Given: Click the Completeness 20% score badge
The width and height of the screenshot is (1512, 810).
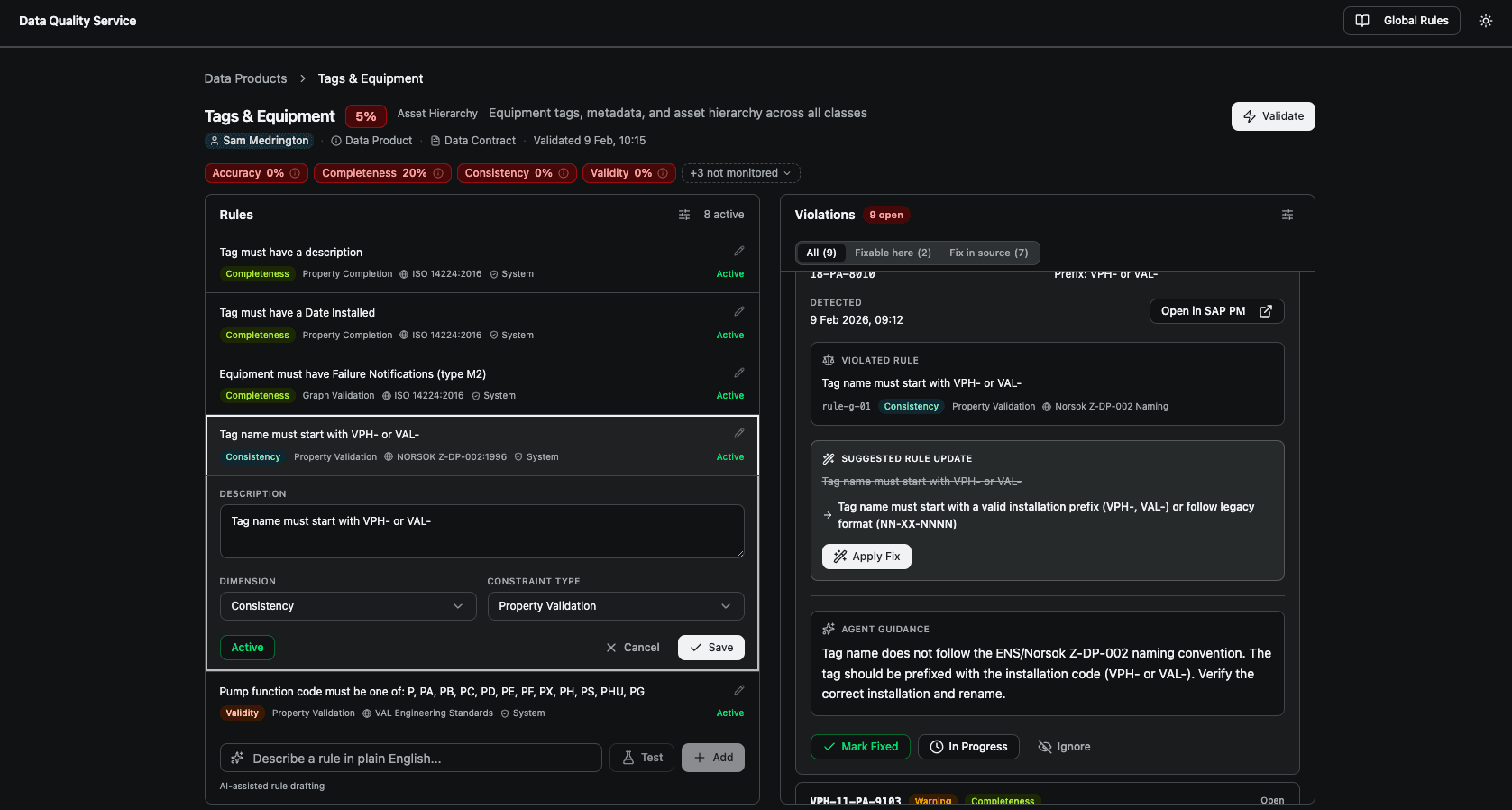Looking at the screenshot, I should click(374, 173).
